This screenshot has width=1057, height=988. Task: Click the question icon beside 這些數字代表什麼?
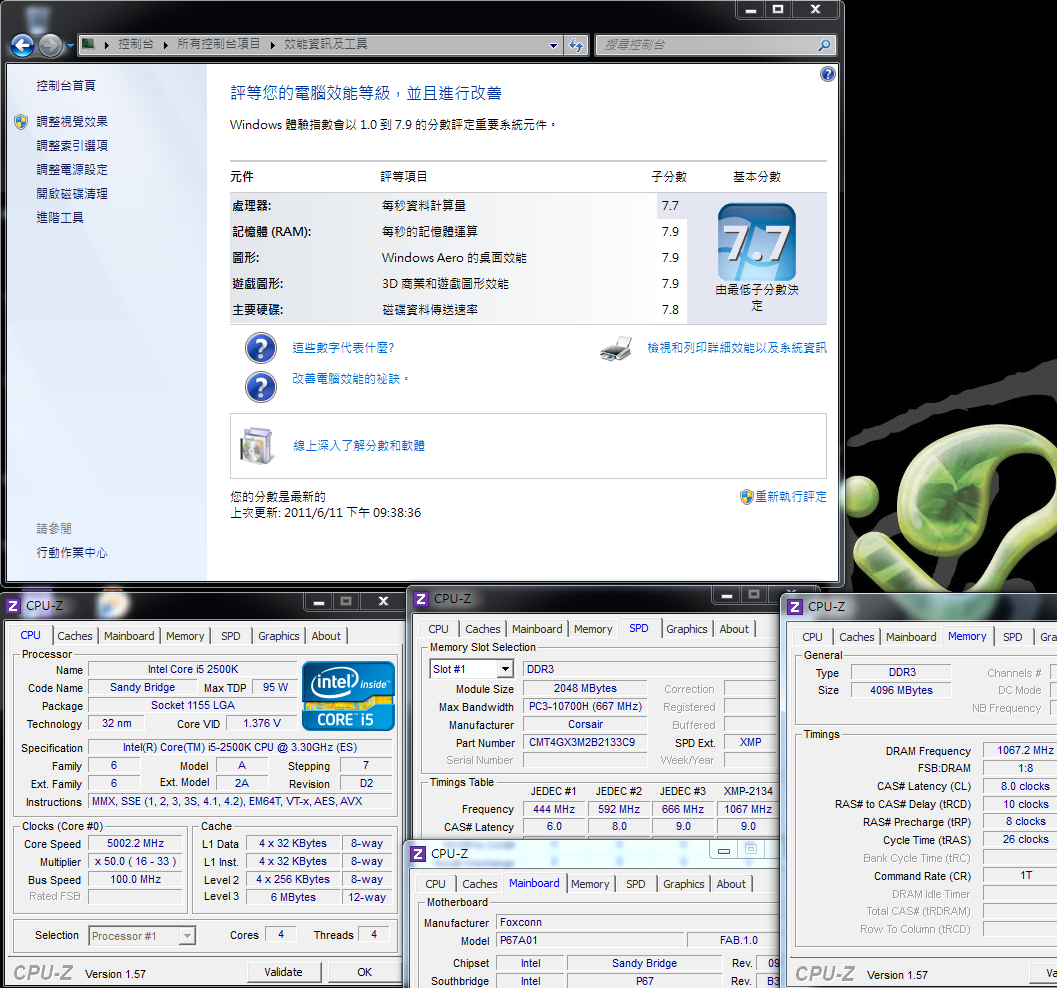tap(261, 348)
